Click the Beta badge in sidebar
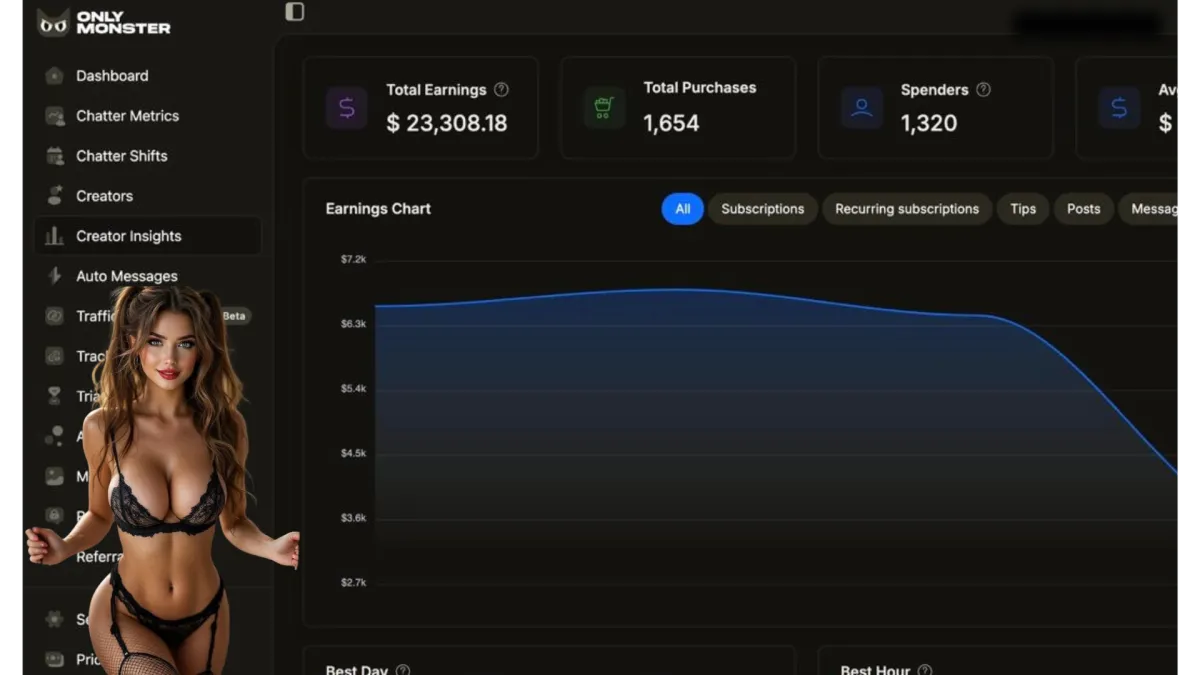 pos(234,316)
